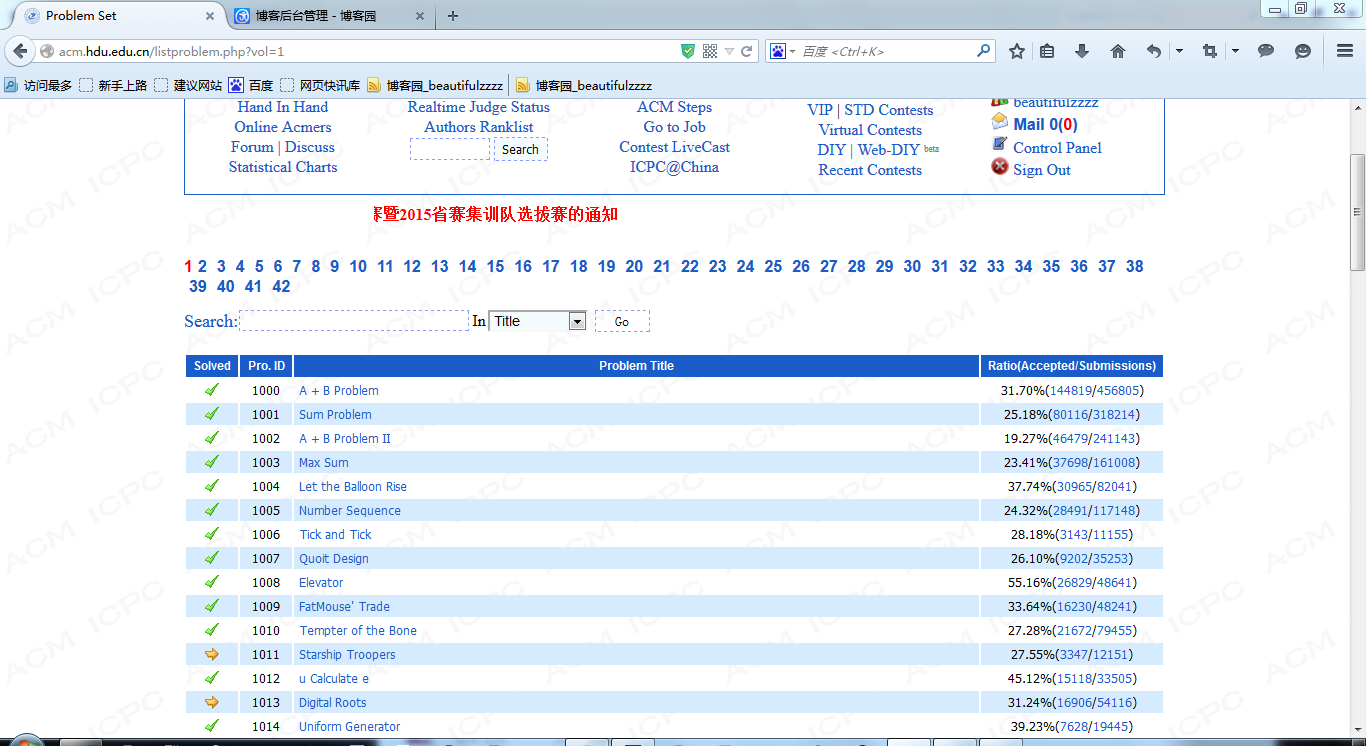Click the undo arrow toolbar icon
Screen dimensions: 1366x746
pos(1154,51)
